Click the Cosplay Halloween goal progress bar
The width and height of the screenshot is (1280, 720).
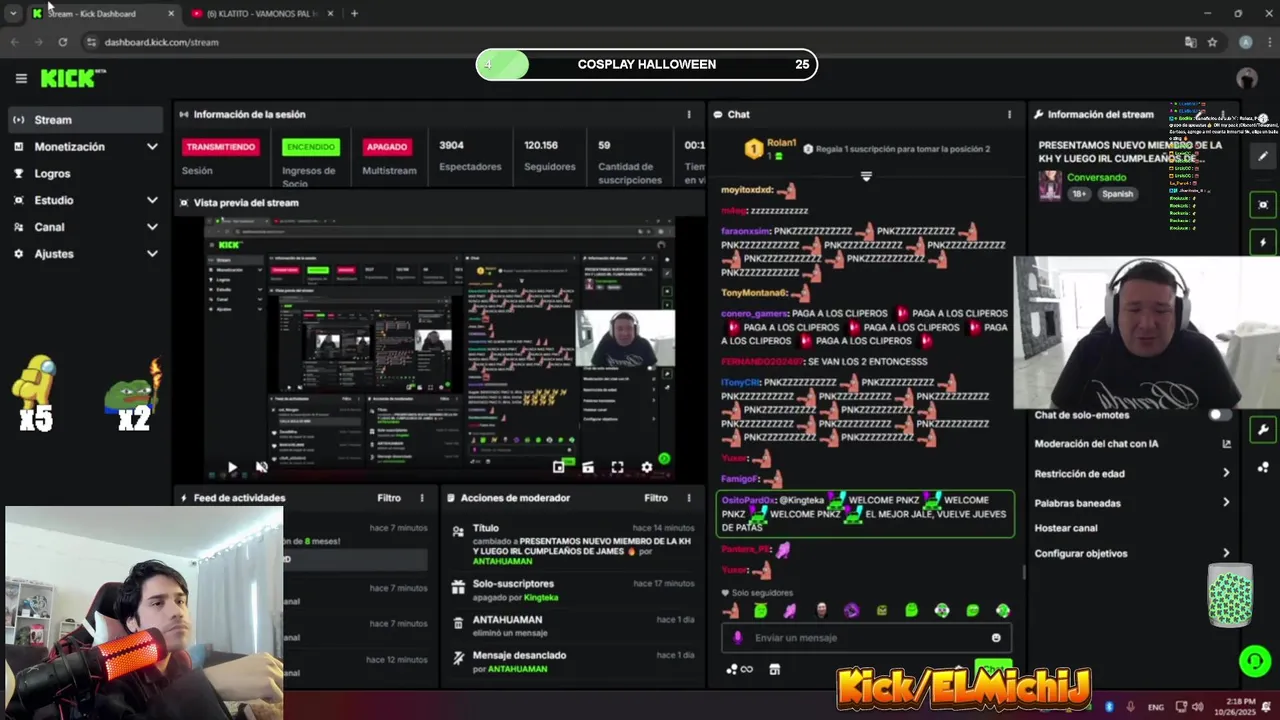(x=646, y=65)
